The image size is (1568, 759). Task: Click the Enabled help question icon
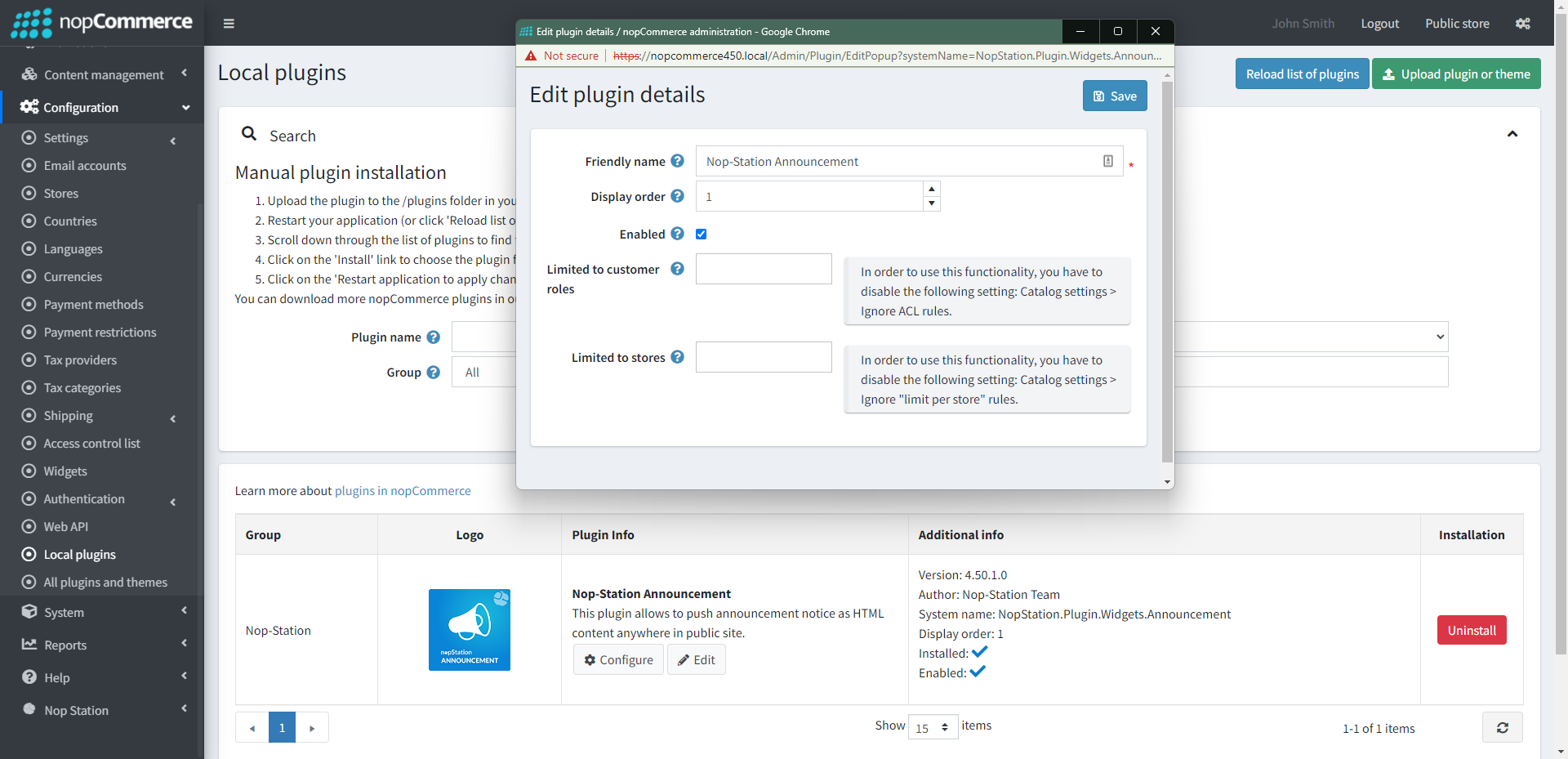(x=677, y=234)
